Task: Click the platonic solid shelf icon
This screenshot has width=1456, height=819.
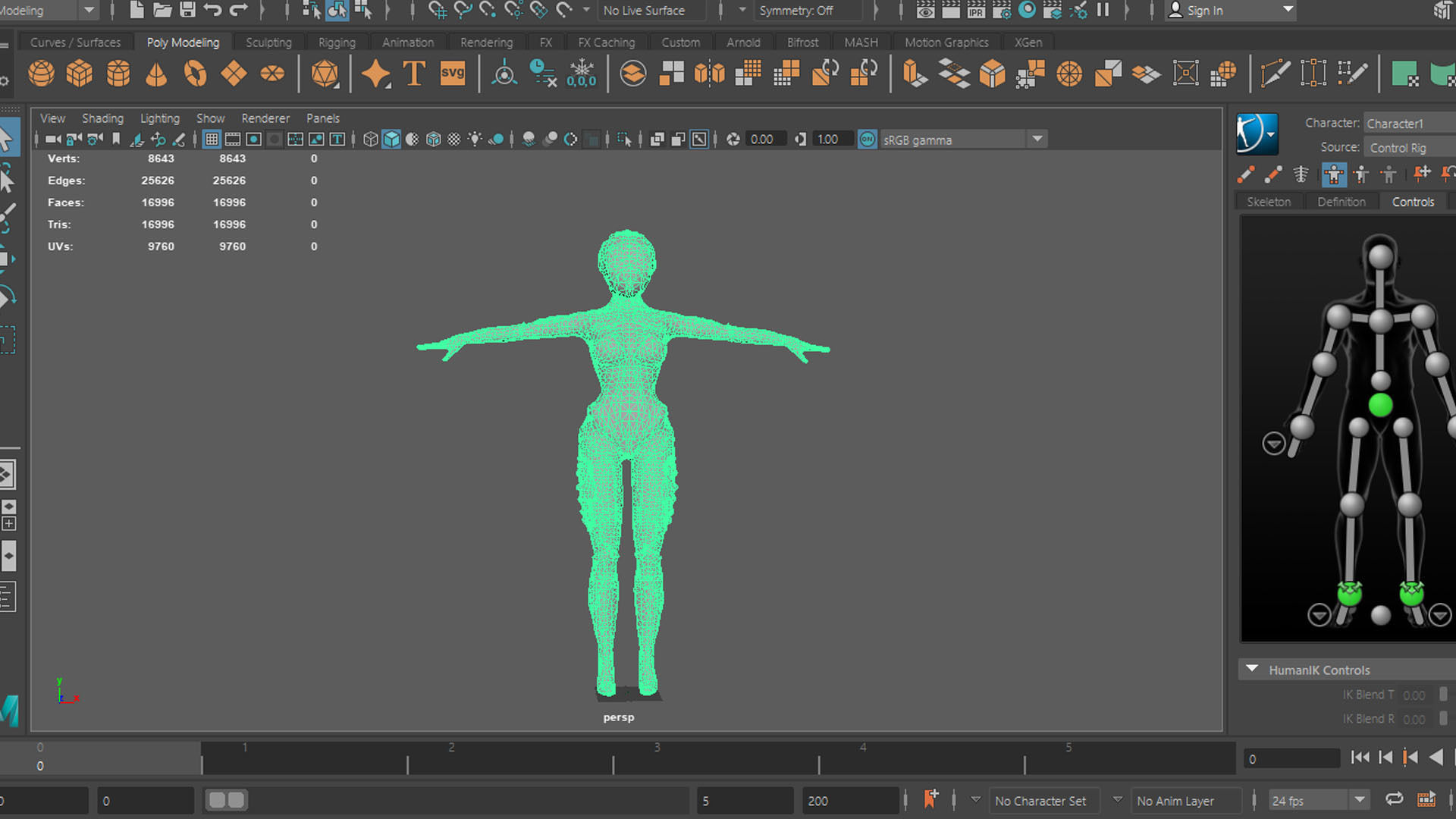Action: [x=325, y=74]
